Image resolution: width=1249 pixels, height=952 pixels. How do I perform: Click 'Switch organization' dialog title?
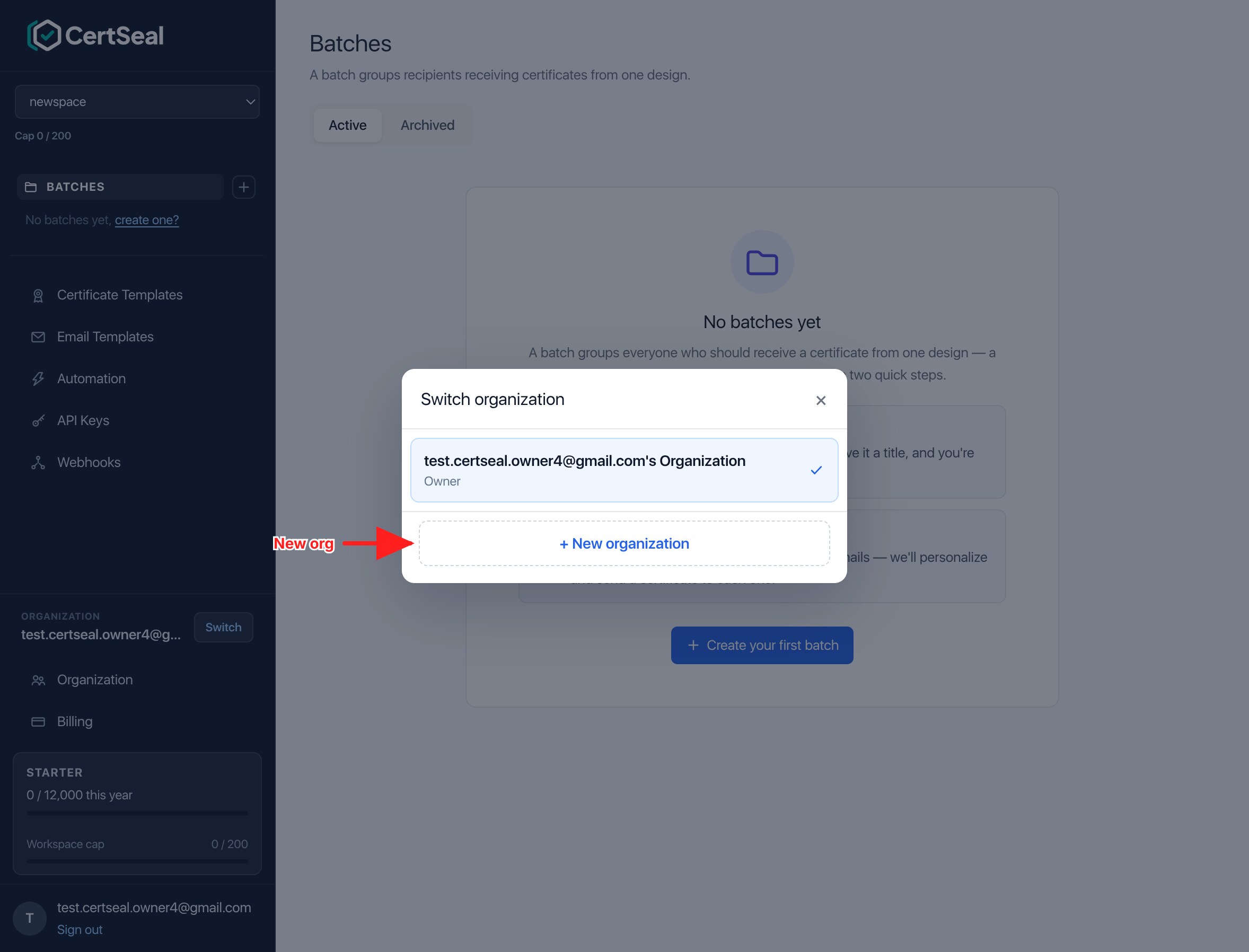492,400
